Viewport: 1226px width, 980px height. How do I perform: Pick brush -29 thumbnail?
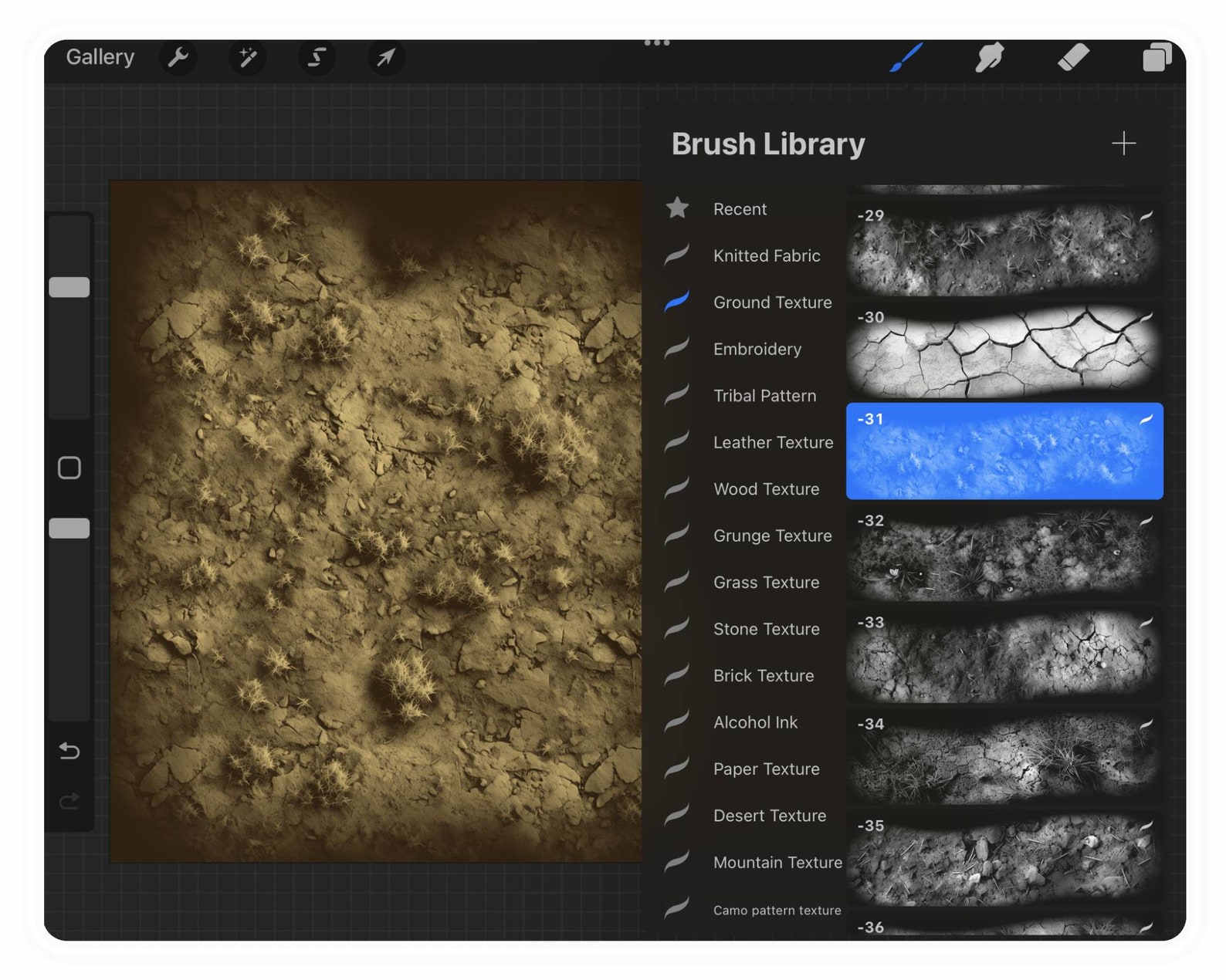[1004, 248]
